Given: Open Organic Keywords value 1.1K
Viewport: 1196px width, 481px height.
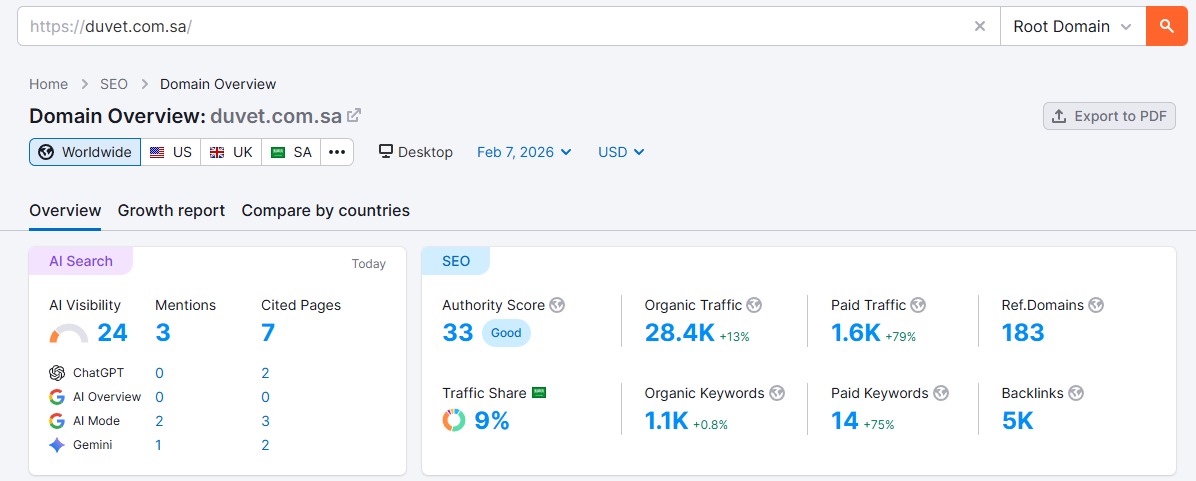Looking at the screenshot, I should coord(667,420).
